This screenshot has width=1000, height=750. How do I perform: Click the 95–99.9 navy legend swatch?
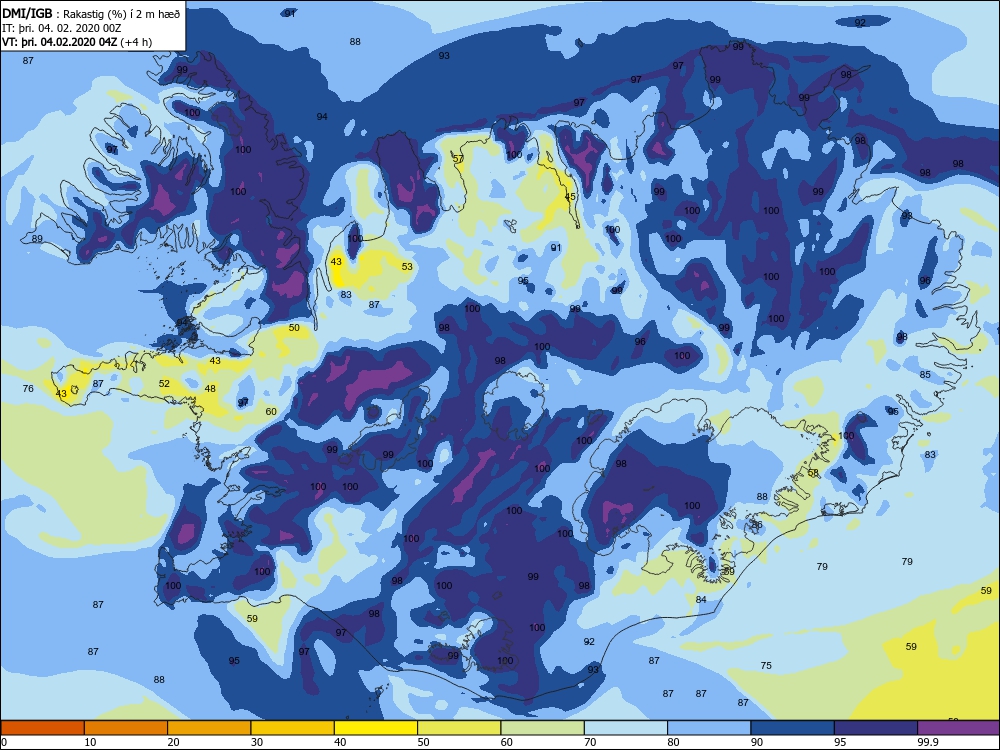876,728
